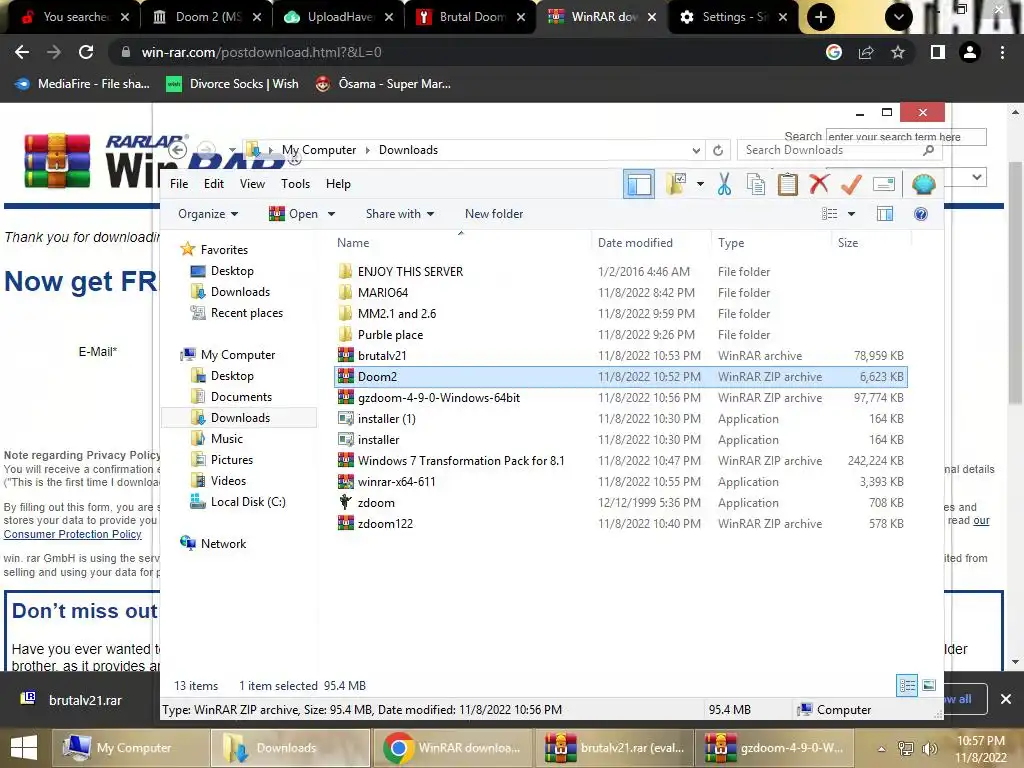Click the blue Help question icon
The height and width of the screenshot is (768, 1024).
click(x=921, y=214)
